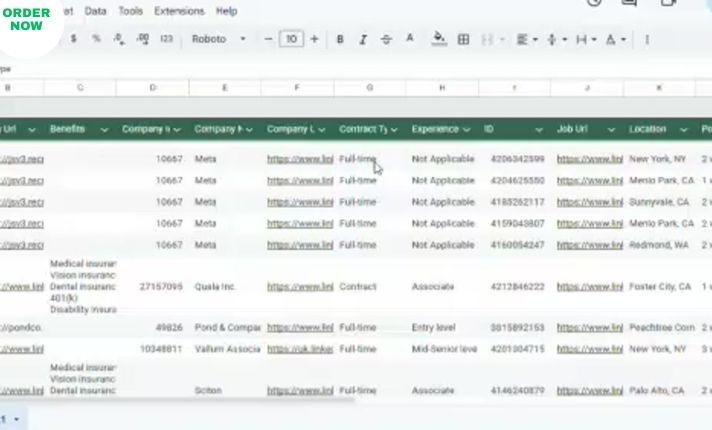The height and width of the screenshot is (430, 712).
Task: Open the Contract Type filter dropdown
Action: (x=394, y=130)
